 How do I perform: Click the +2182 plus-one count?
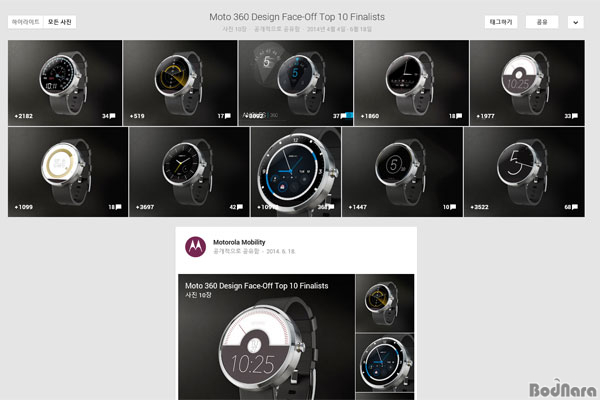[x=24, y=116]
